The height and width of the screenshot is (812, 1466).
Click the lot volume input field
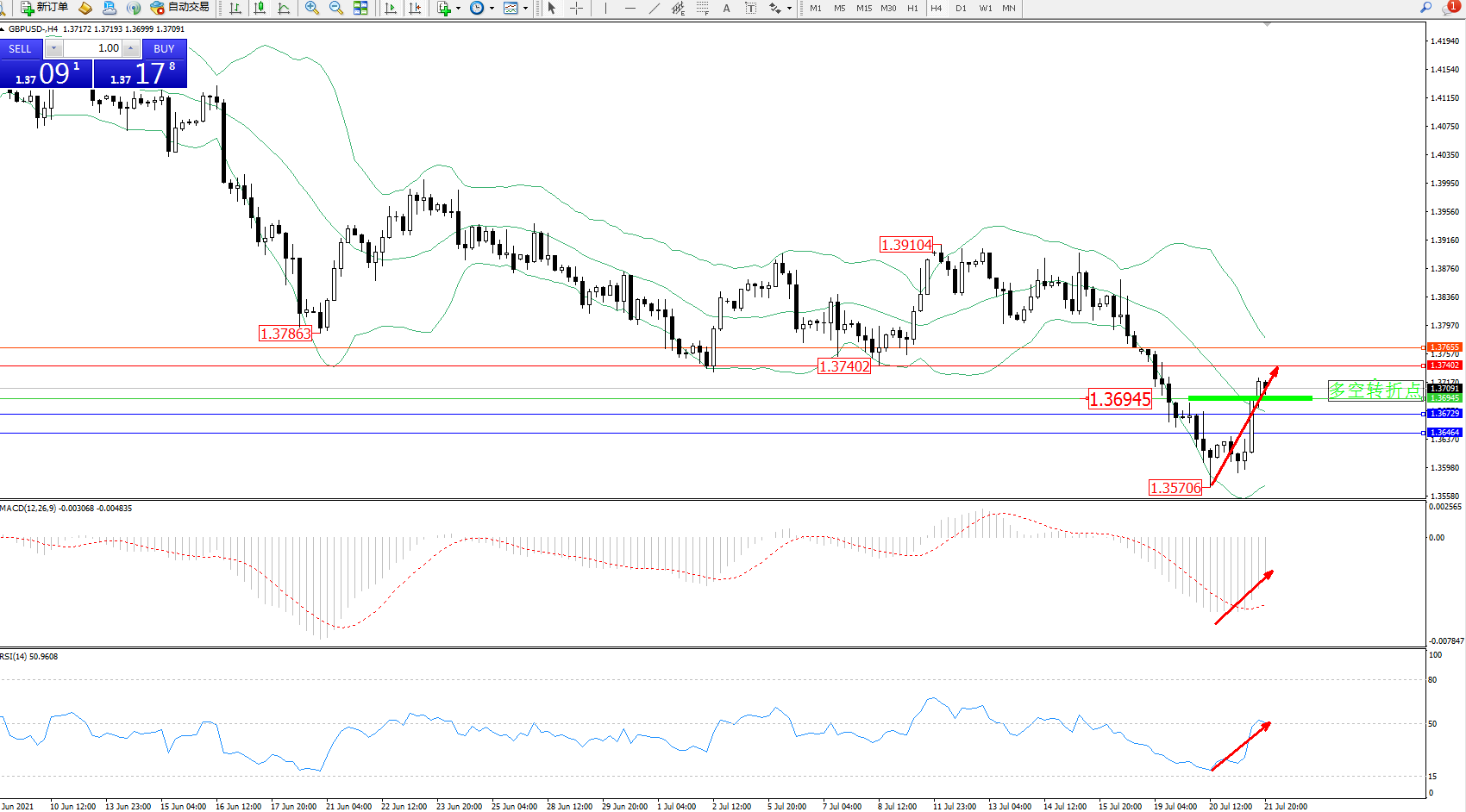click(x=93, y=48)
